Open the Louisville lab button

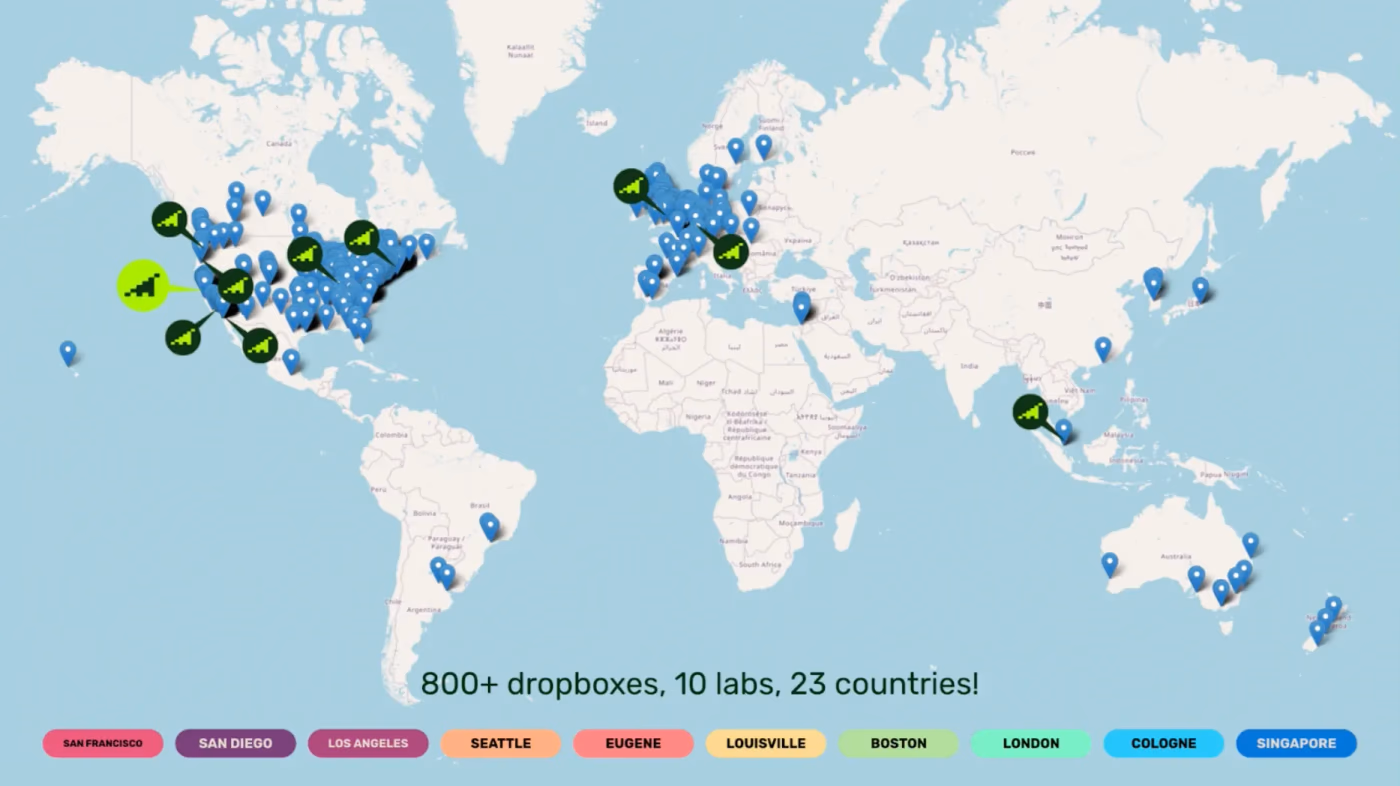click(765, 743)
